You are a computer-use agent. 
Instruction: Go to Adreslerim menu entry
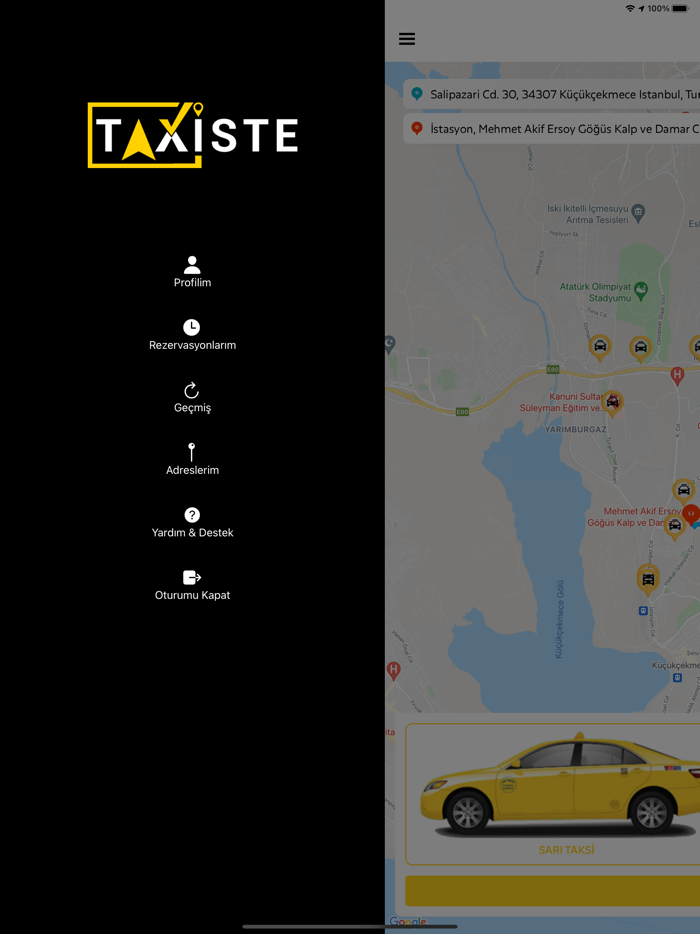192,470
